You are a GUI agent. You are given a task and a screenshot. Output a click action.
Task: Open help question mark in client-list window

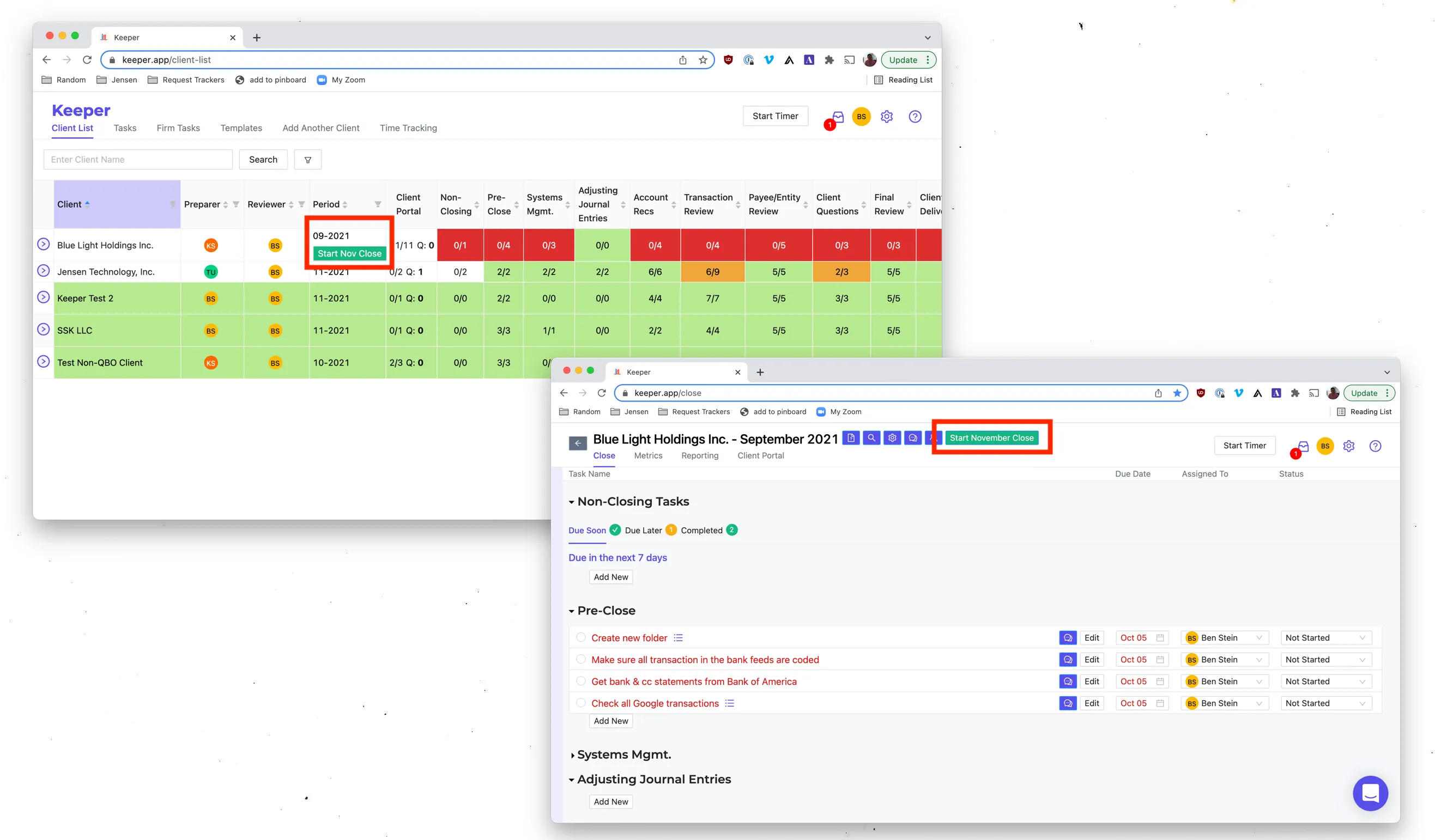tap(915, 117)
